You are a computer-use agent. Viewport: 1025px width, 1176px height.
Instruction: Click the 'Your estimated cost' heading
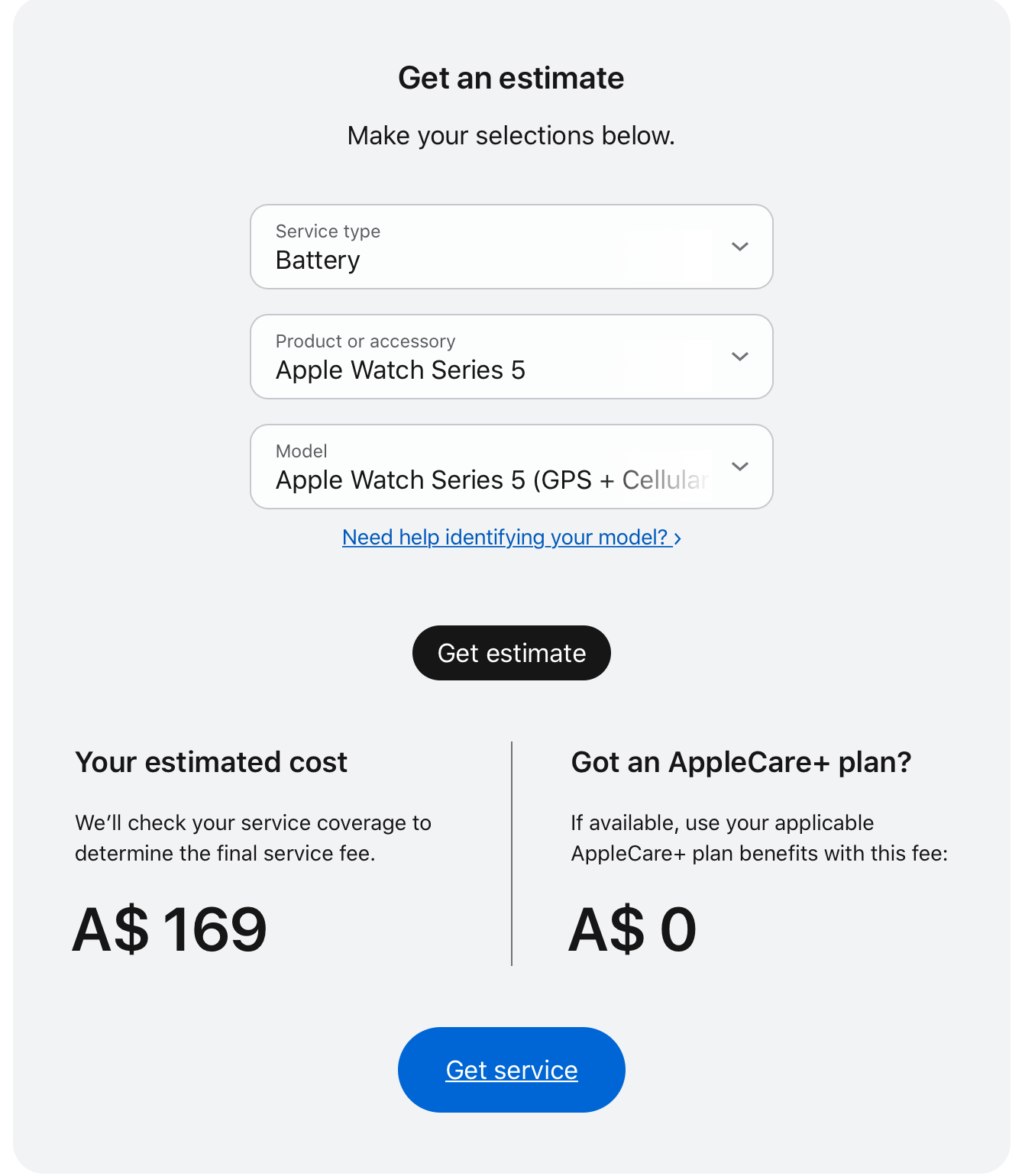211,762
